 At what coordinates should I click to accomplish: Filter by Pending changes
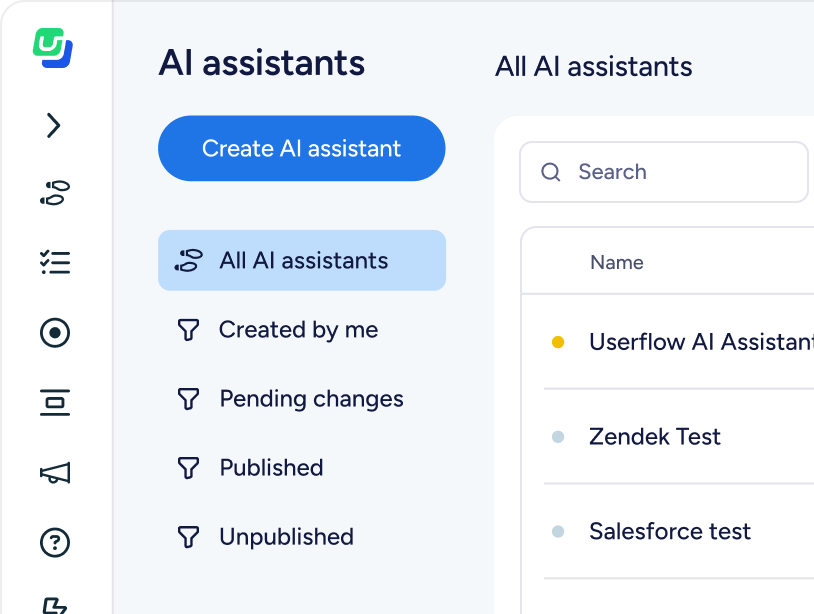click(311, 399)
